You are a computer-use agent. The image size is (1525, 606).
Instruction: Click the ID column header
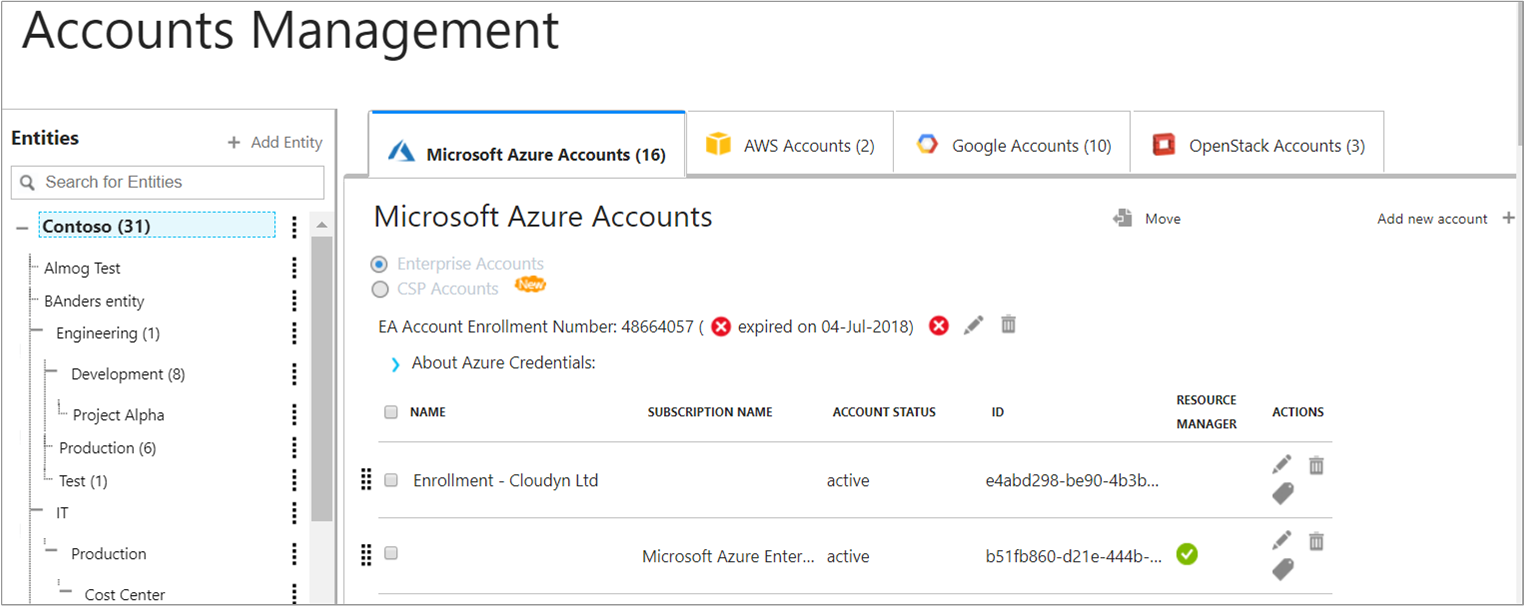point(998,412)
